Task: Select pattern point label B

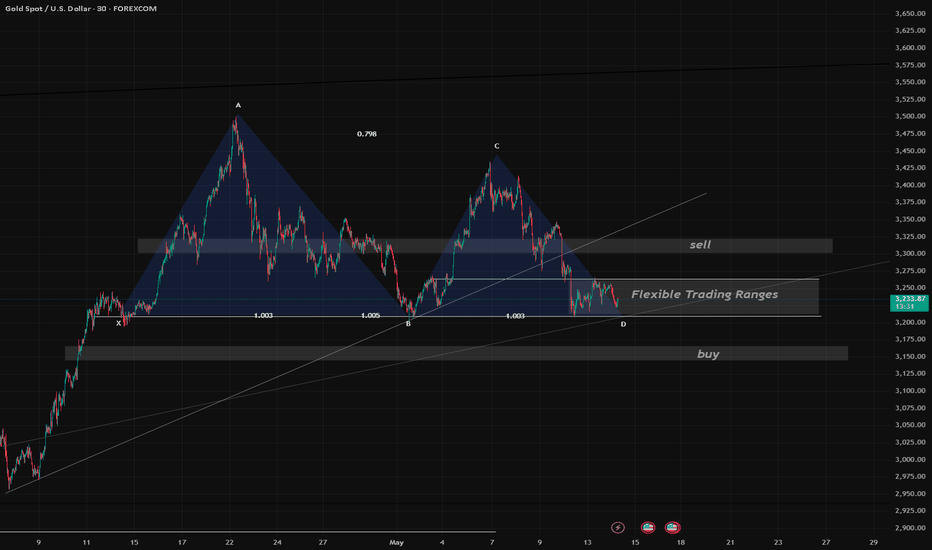Action: point(408,324)
